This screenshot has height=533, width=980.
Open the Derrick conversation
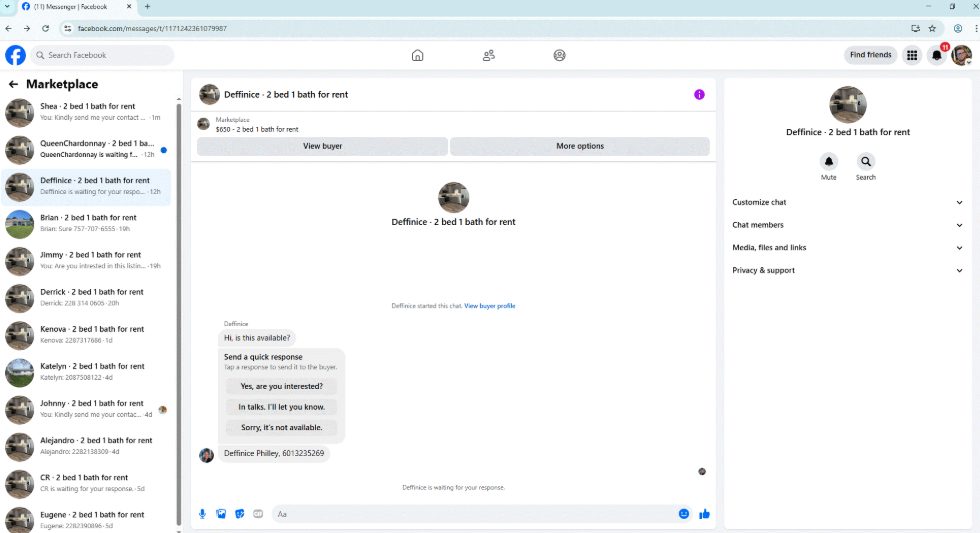[x=86, y=298]
